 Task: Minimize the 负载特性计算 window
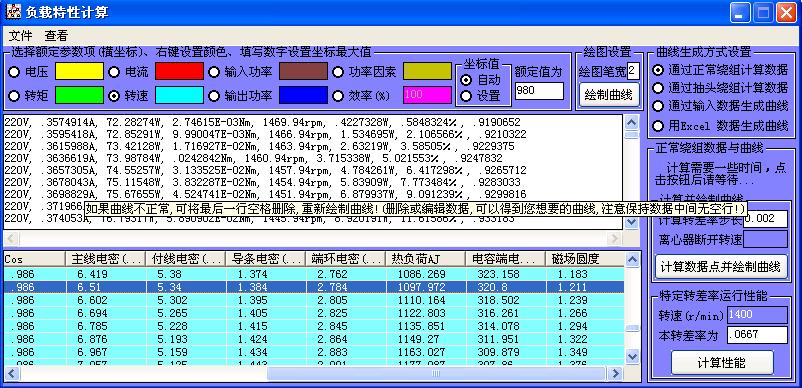[x=740, y=13]
